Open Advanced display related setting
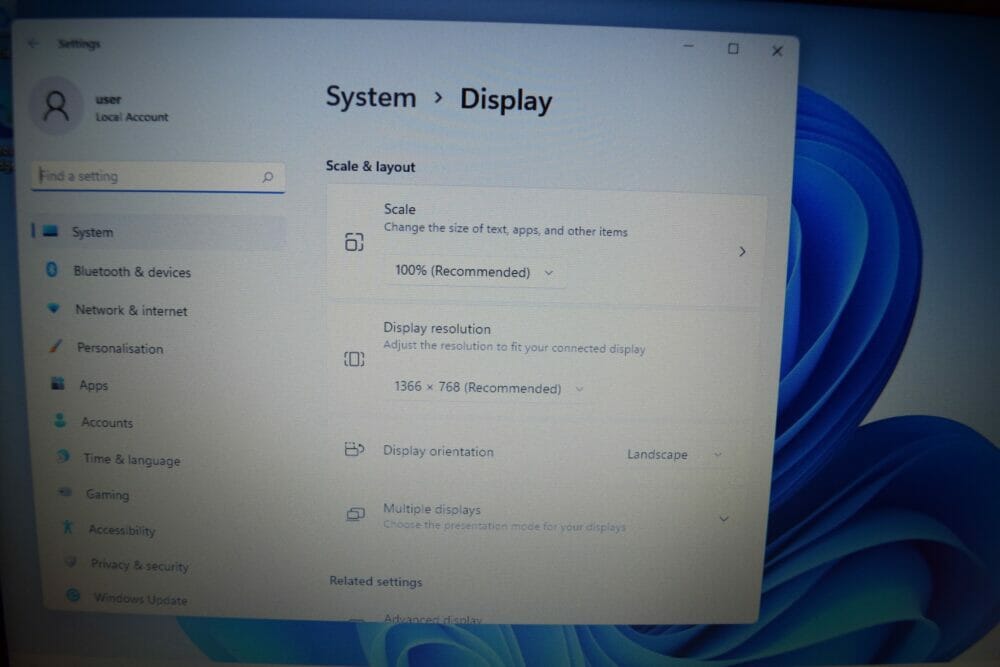The height and width of the screenshot is (667, 1000). click(433, 619)
